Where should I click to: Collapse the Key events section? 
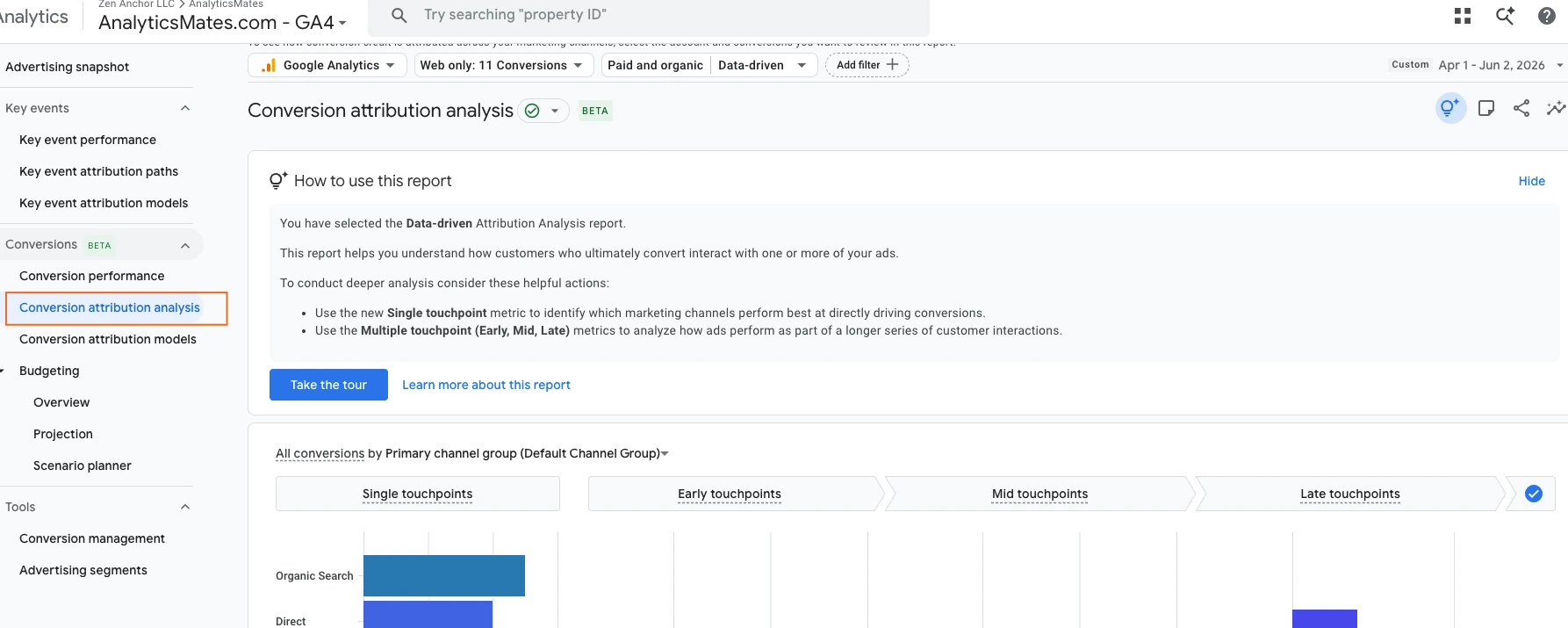point(185,108)
